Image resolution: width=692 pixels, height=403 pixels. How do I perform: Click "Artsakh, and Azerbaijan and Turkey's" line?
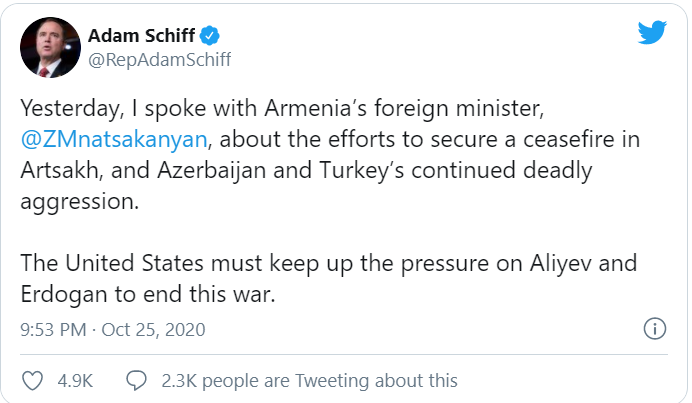click(212, 170)
